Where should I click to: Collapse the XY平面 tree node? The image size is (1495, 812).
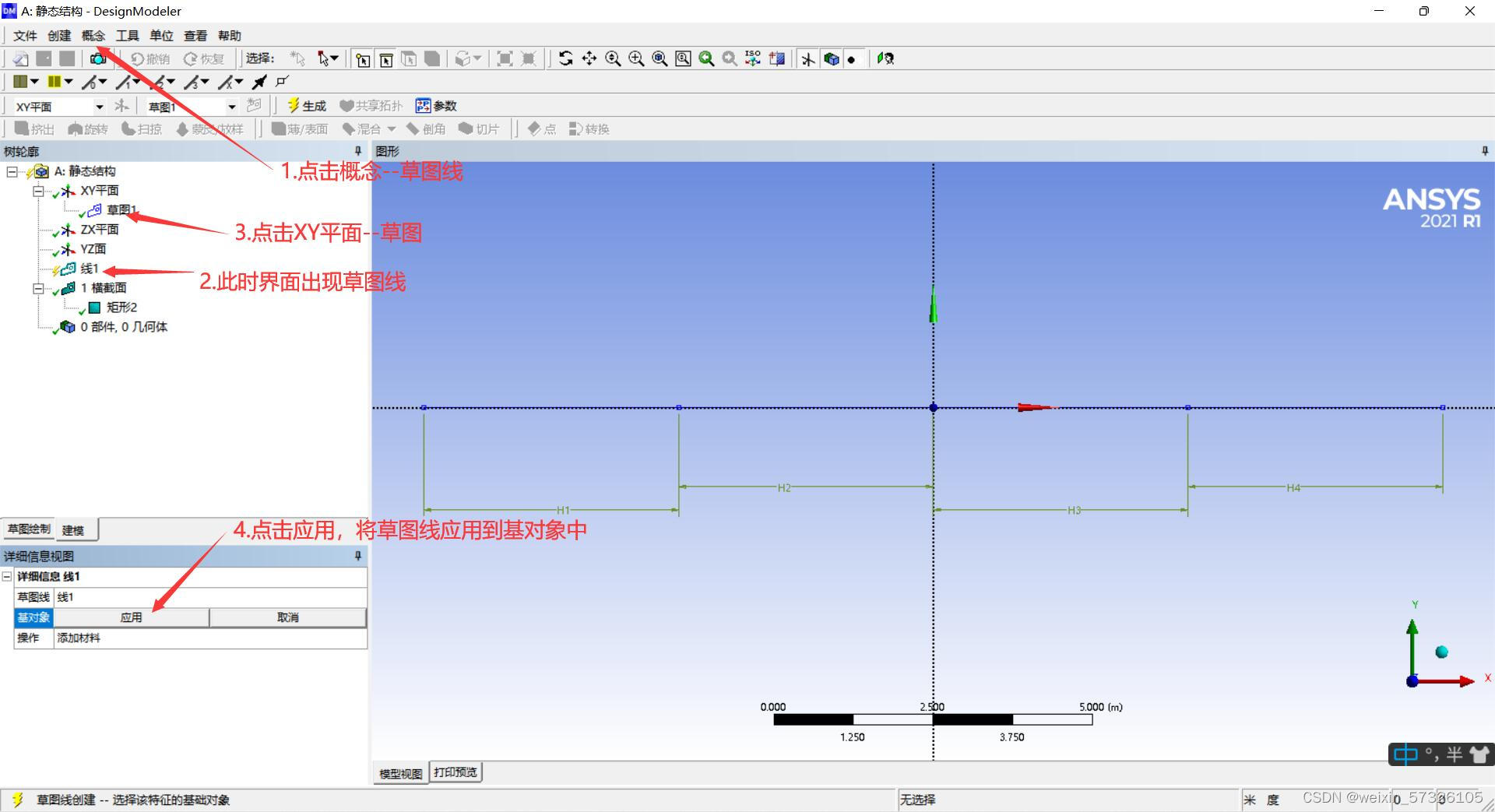click(x=38, y=191)
